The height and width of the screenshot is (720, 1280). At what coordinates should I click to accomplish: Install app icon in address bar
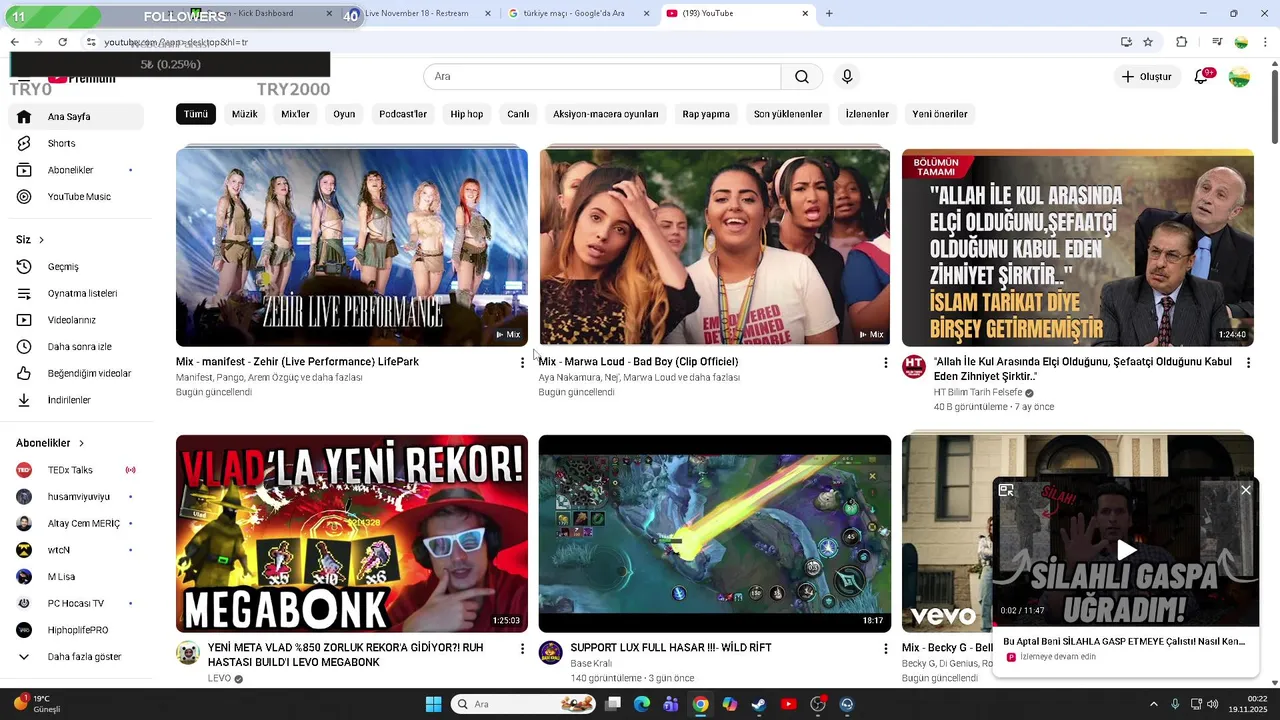pyautogui.click(x=1126, y=42)
